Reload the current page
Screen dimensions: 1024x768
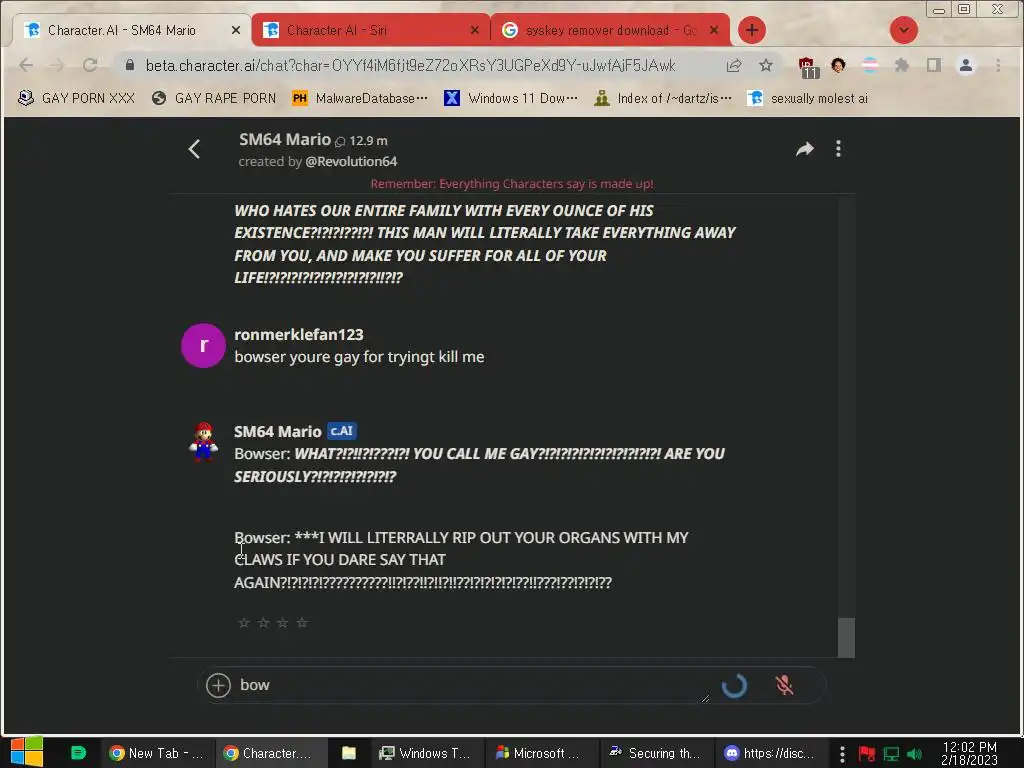[90, 65]
